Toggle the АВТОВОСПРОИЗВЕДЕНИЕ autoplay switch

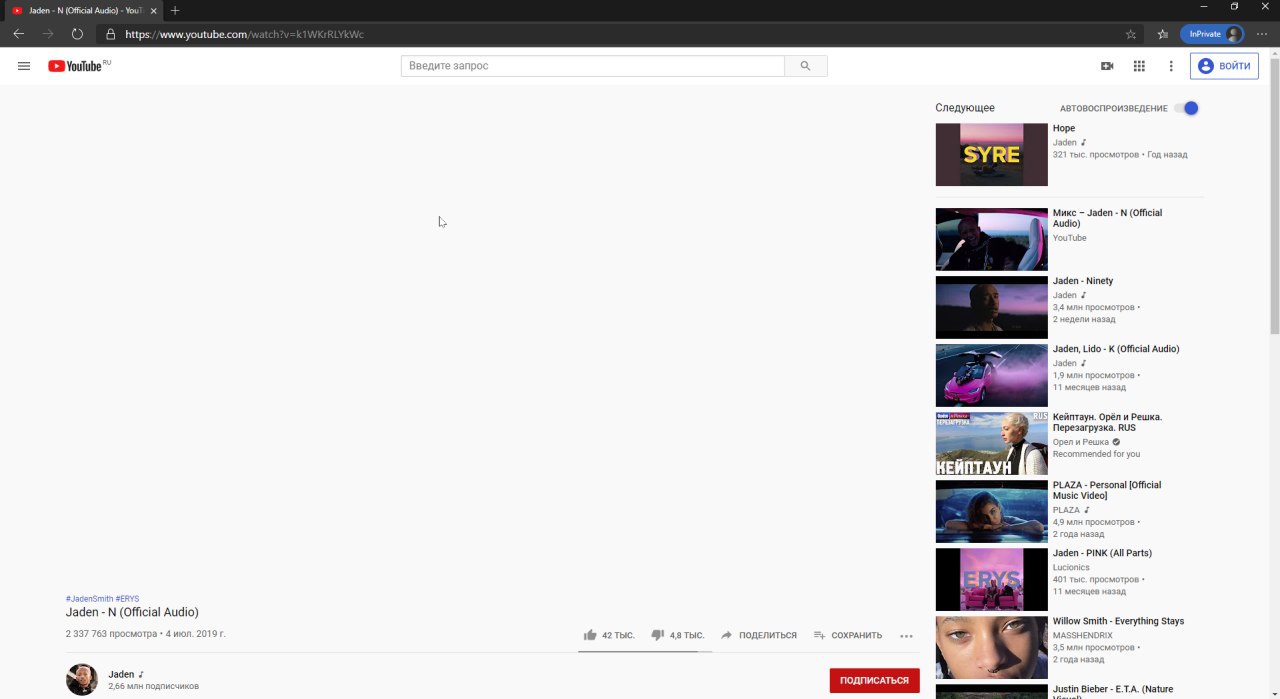1186,108
